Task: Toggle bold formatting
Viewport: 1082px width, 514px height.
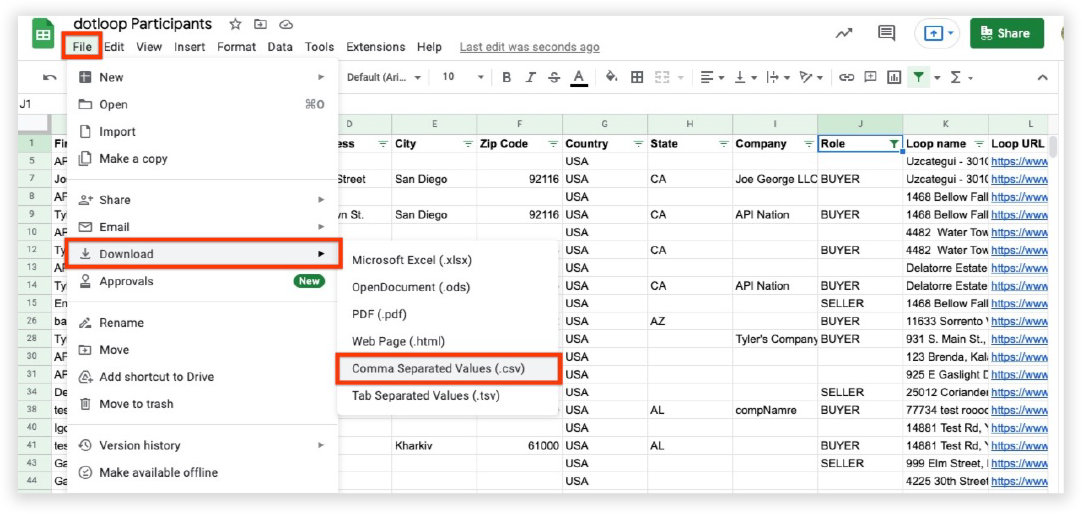Action: coord(506,77)
